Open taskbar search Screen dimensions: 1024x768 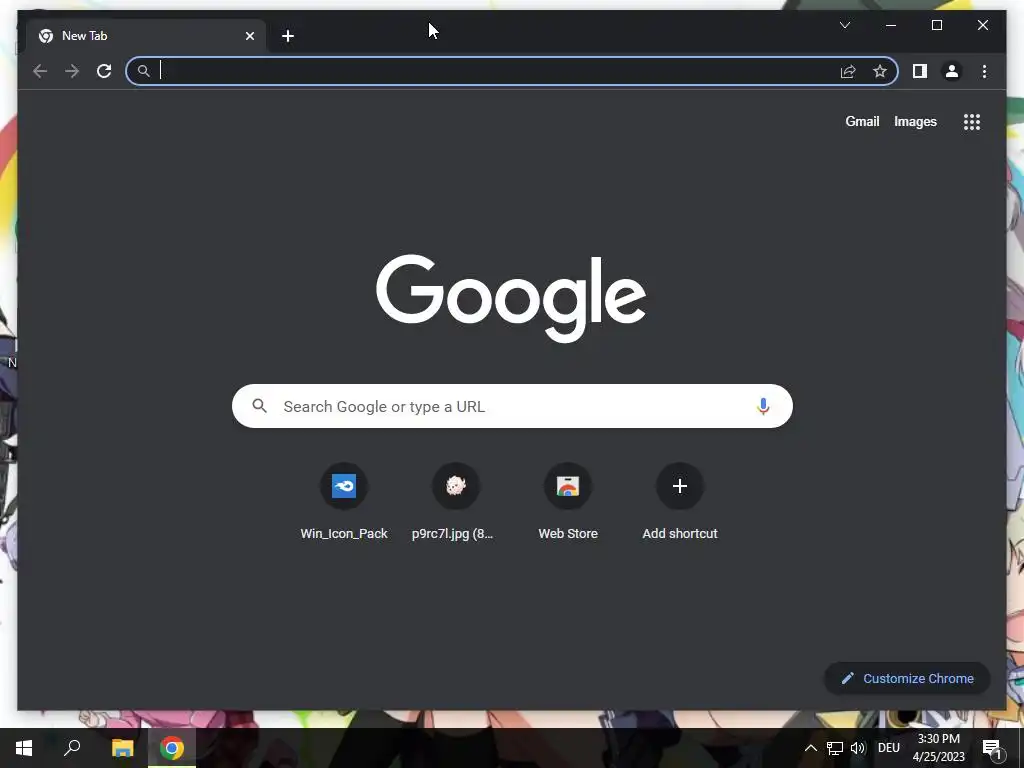pyautogui.click(x=72, y=748)
